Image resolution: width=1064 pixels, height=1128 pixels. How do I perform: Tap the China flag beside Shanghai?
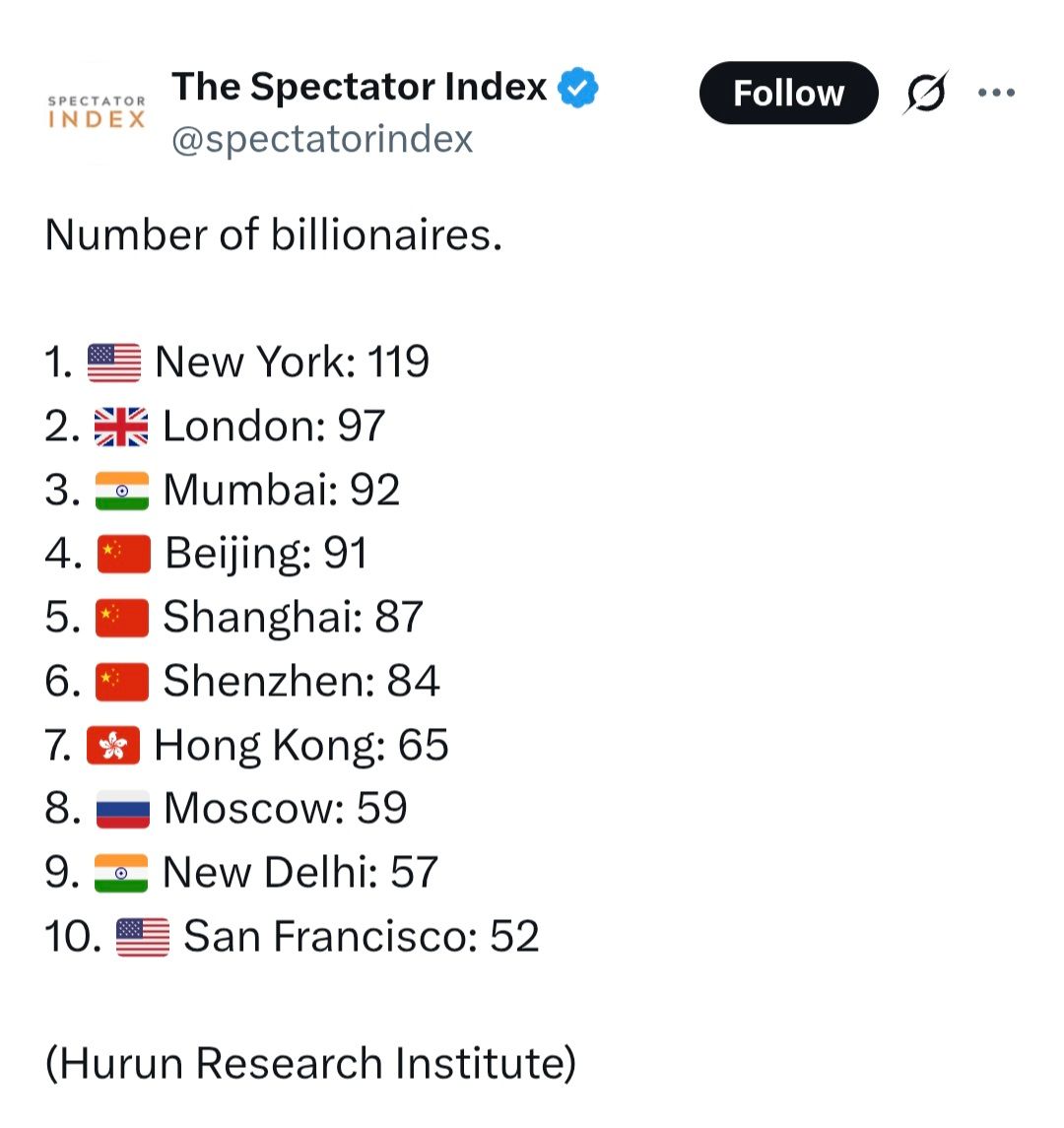(122, 618)
